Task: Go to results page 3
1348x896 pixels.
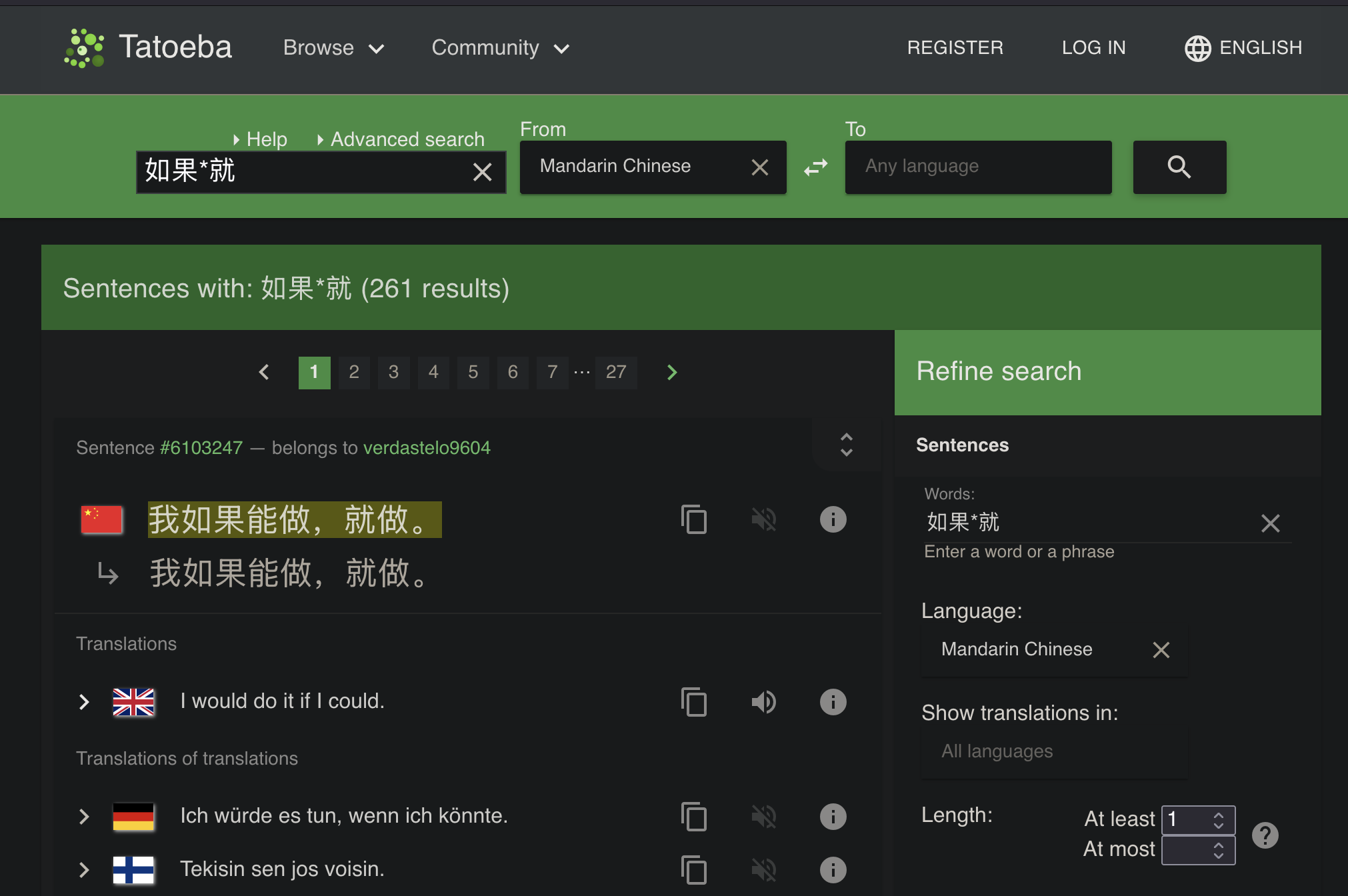Action: [x=393, y=372]
